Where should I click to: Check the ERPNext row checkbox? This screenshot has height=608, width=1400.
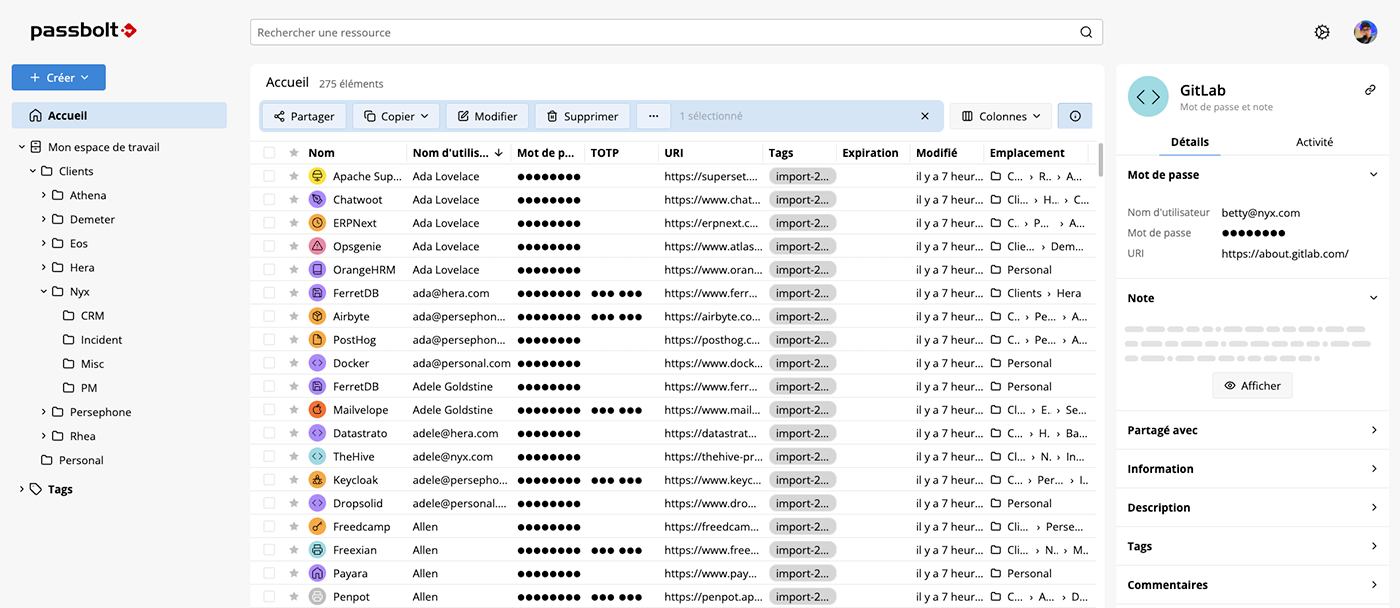coord(269,223)
